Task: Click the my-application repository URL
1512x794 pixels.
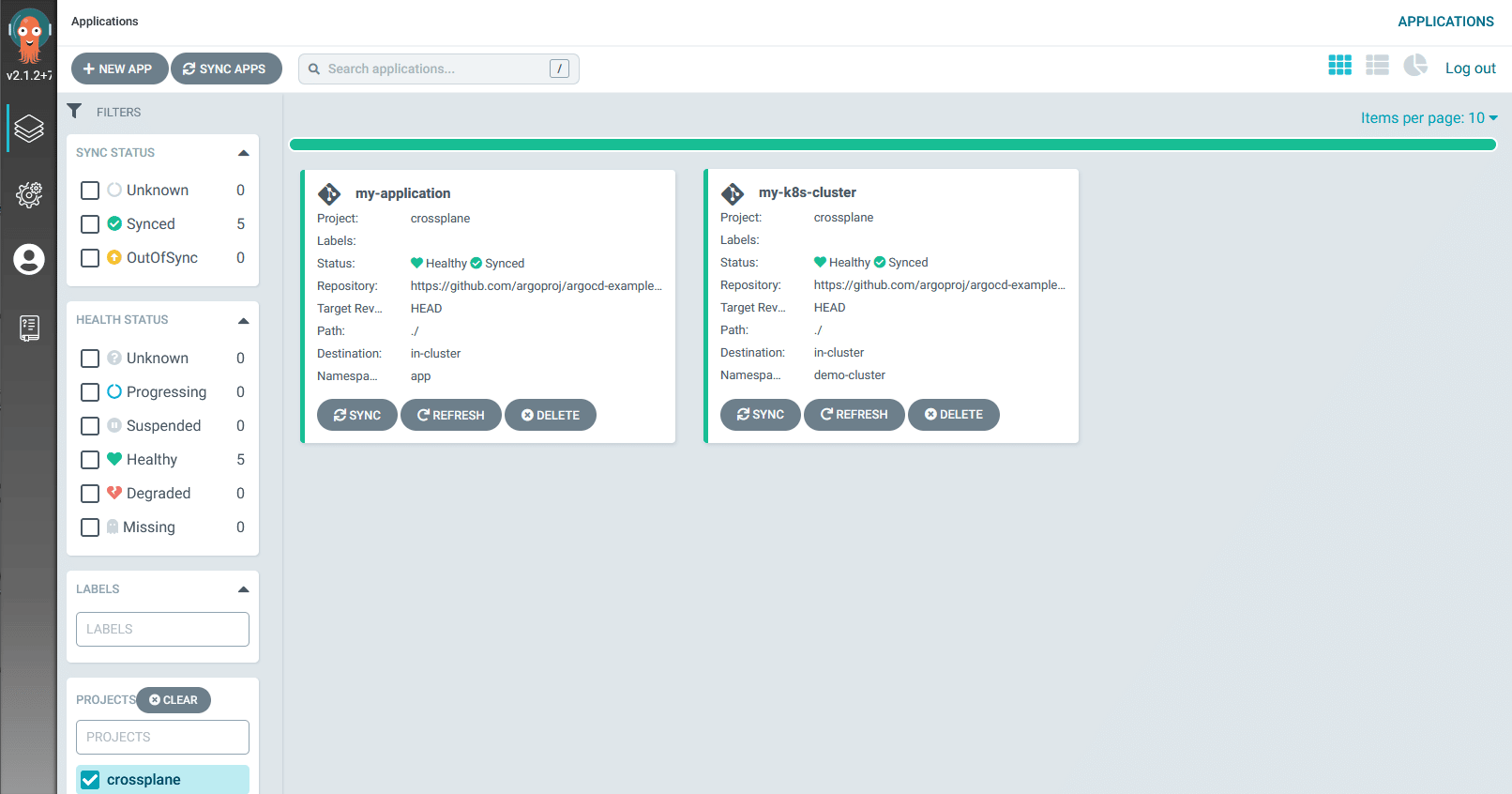Action: [536, 286]
